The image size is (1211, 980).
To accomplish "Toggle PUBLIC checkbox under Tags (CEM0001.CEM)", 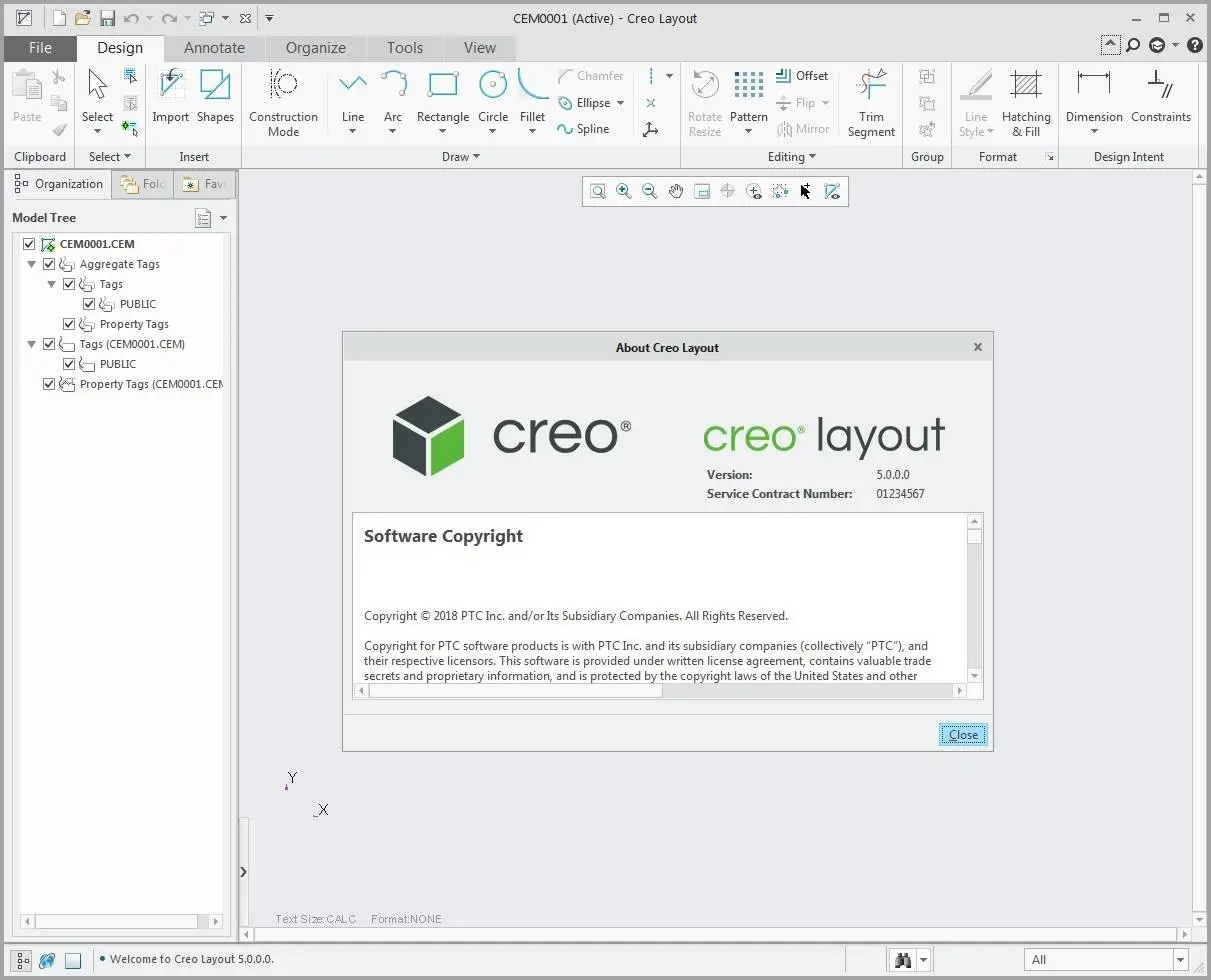I will 69,364.
